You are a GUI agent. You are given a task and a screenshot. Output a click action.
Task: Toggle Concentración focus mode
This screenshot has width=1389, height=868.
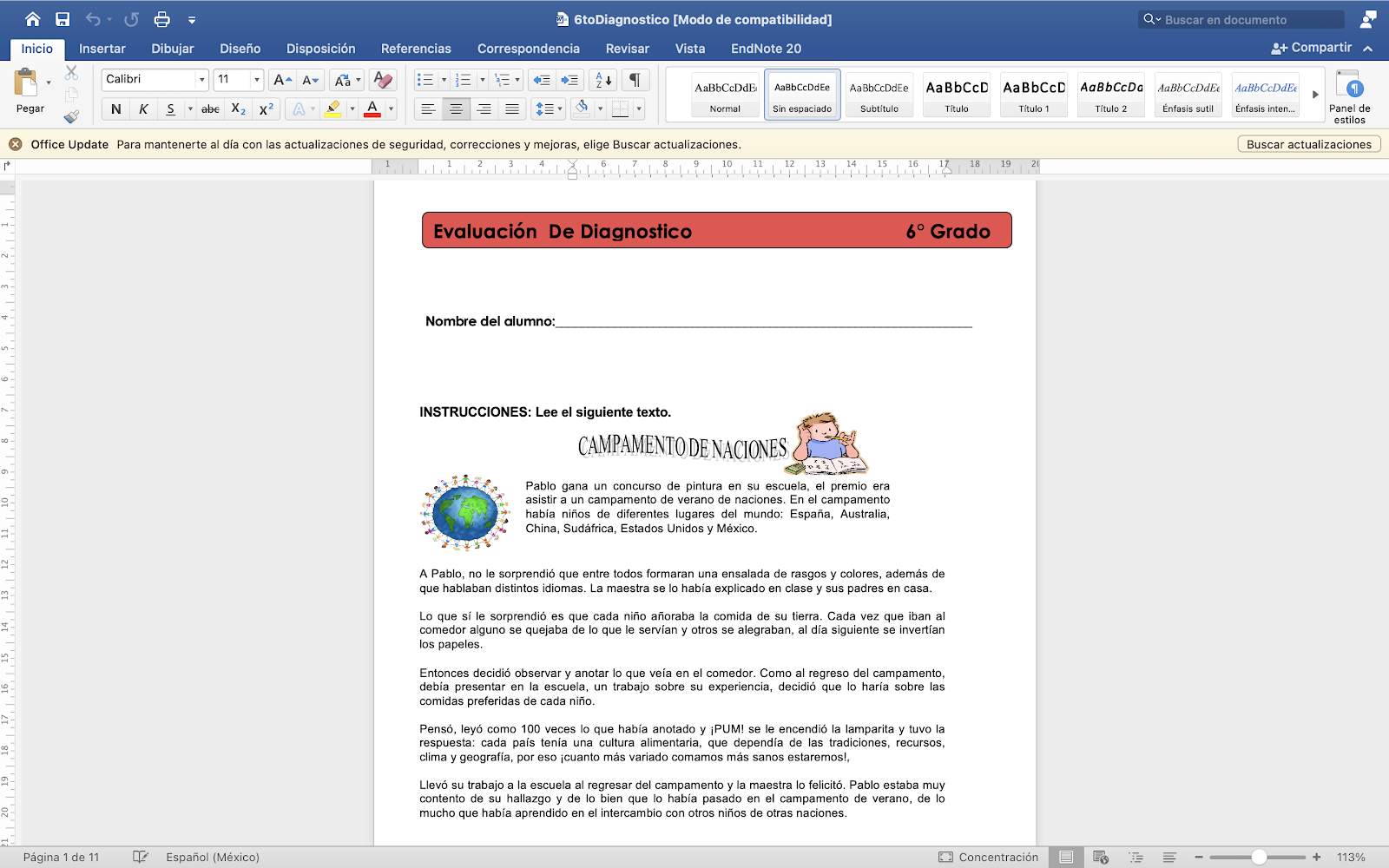coord(988,857)
